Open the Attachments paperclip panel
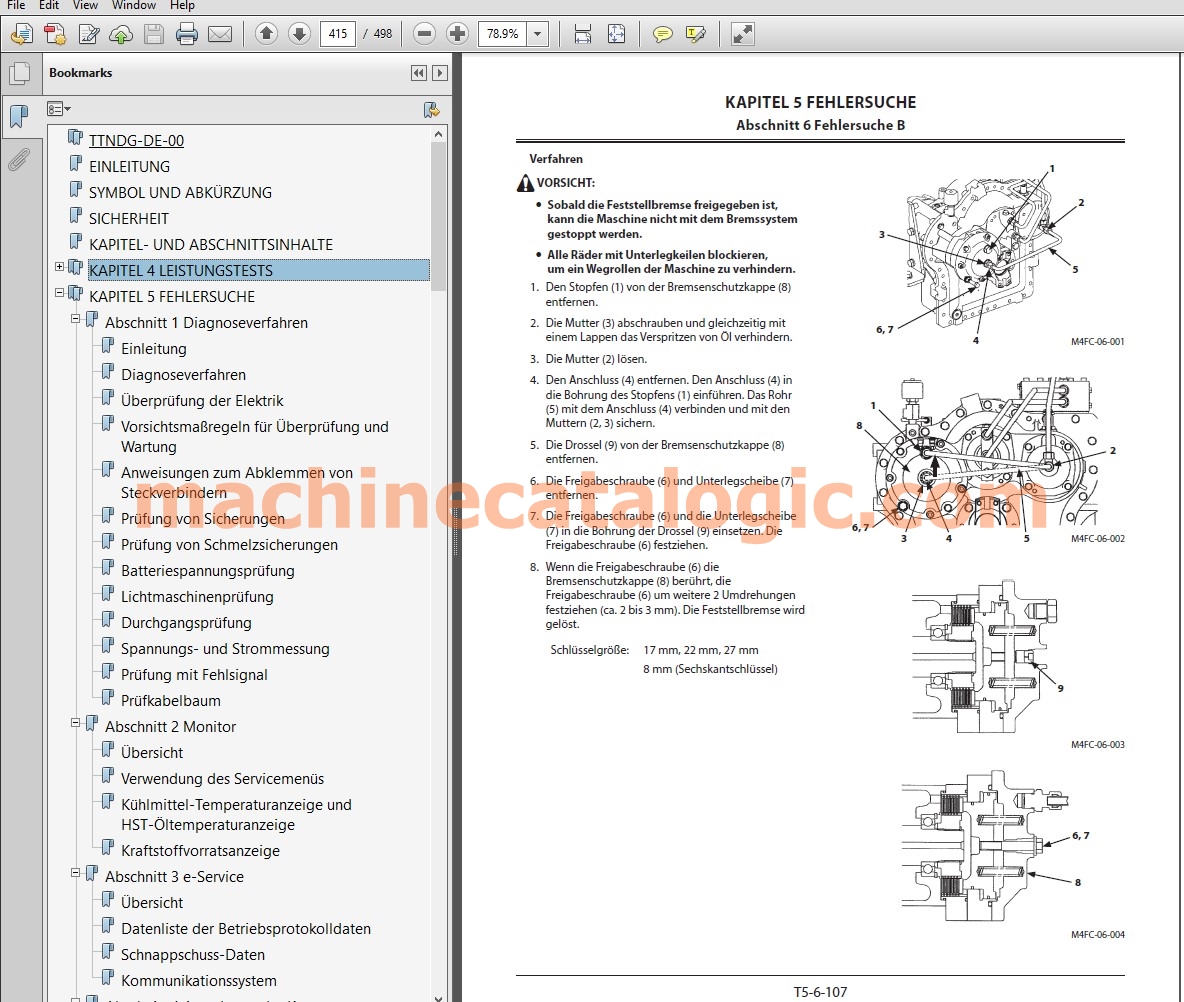 pyautogui.click(x=19, y=159)
